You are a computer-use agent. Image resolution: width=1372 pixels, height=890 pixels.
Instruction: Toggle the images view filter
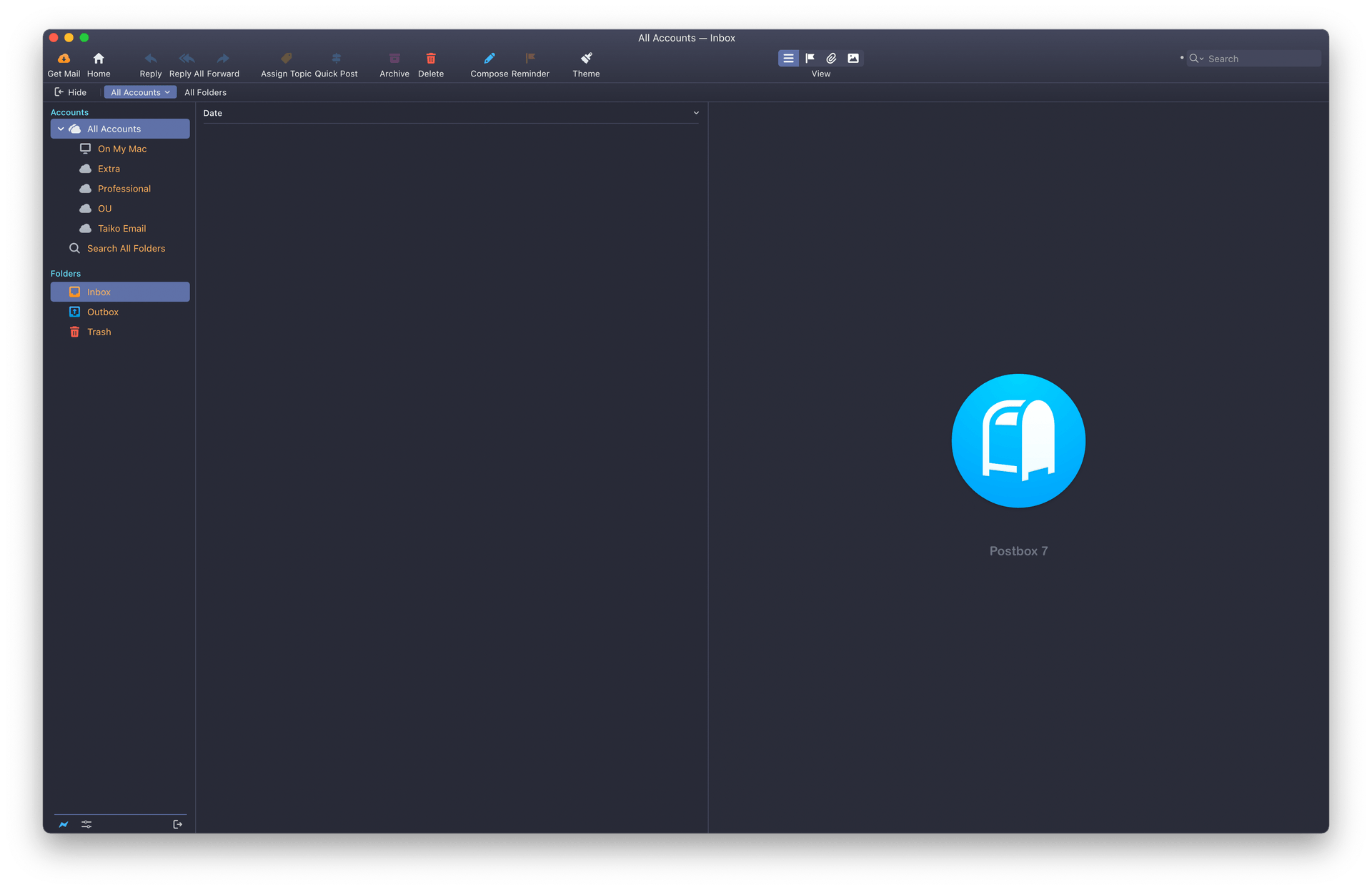[x=853, y=58]
